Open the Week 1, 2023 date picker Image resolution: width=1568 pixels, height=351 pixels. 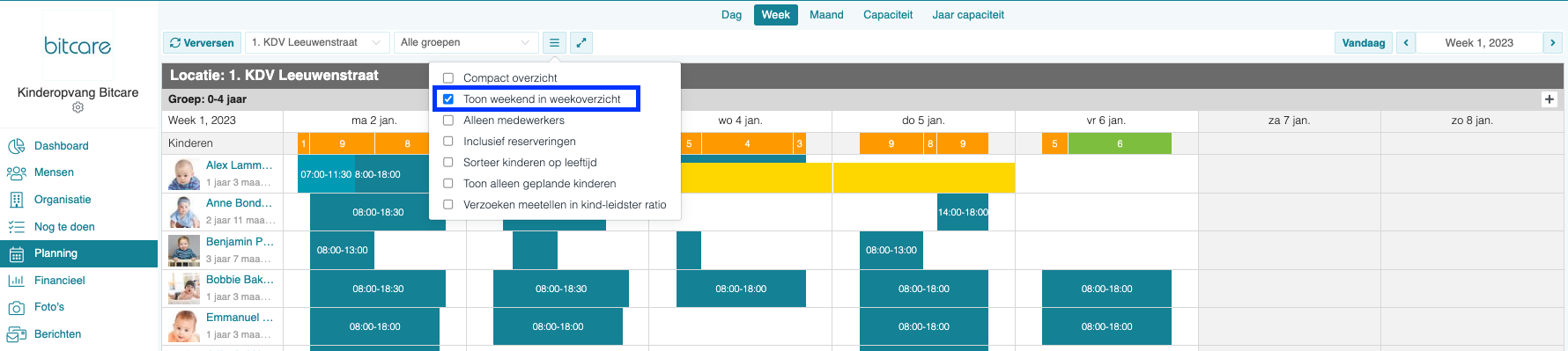1479,42
